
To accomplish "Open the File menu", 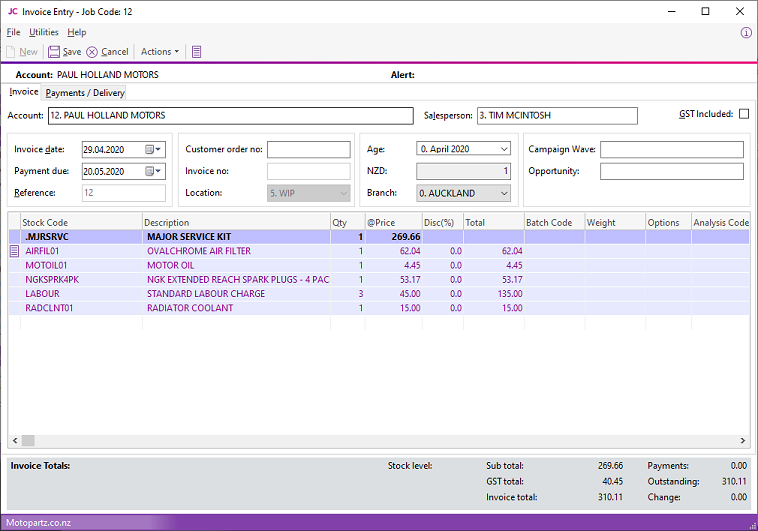I will (x=13, y=33).
